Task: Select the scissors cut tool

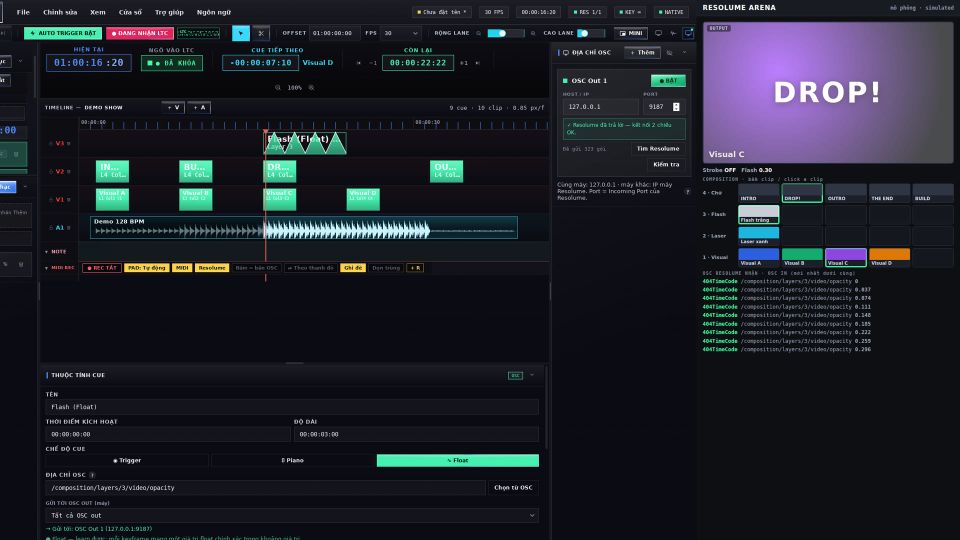Action: pos(261,33)
